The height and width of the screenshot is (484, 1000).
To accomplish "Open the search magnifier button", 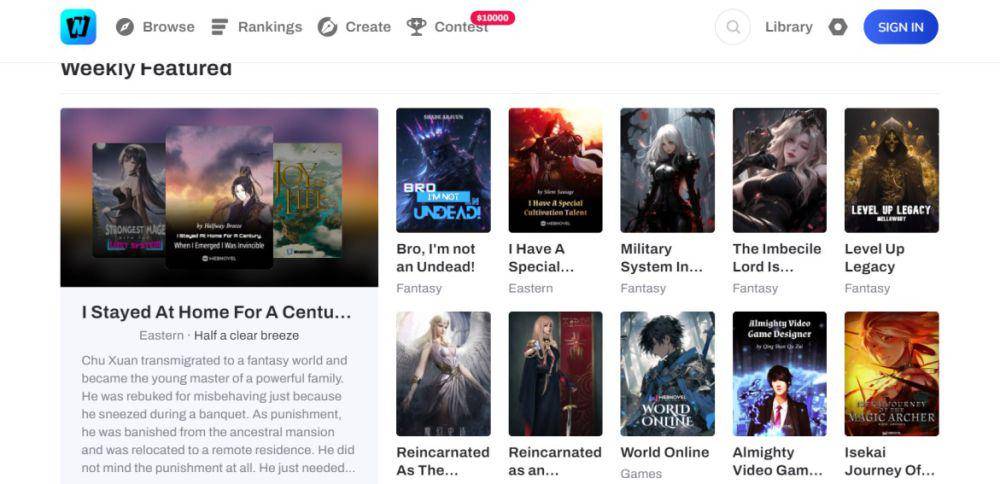I will tap(733, 27).
